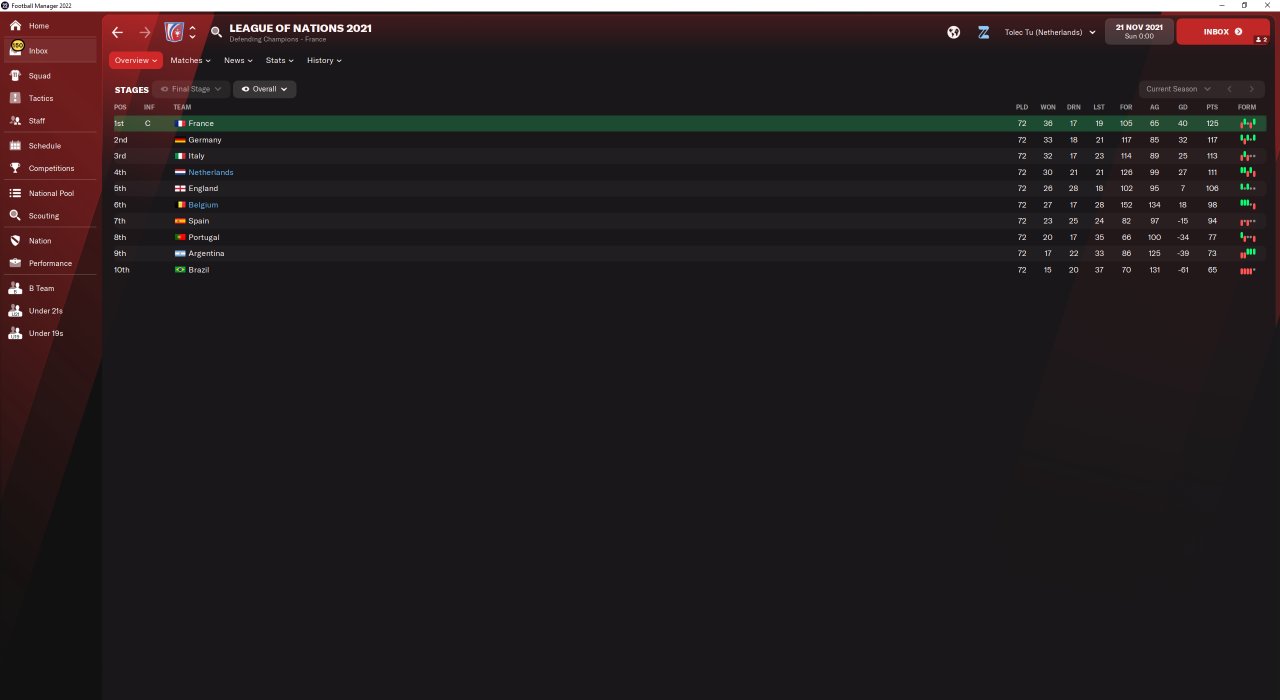Click the France form indicator bars
This screenshot has height=700, width=1280.
(x=1248, y=123)
